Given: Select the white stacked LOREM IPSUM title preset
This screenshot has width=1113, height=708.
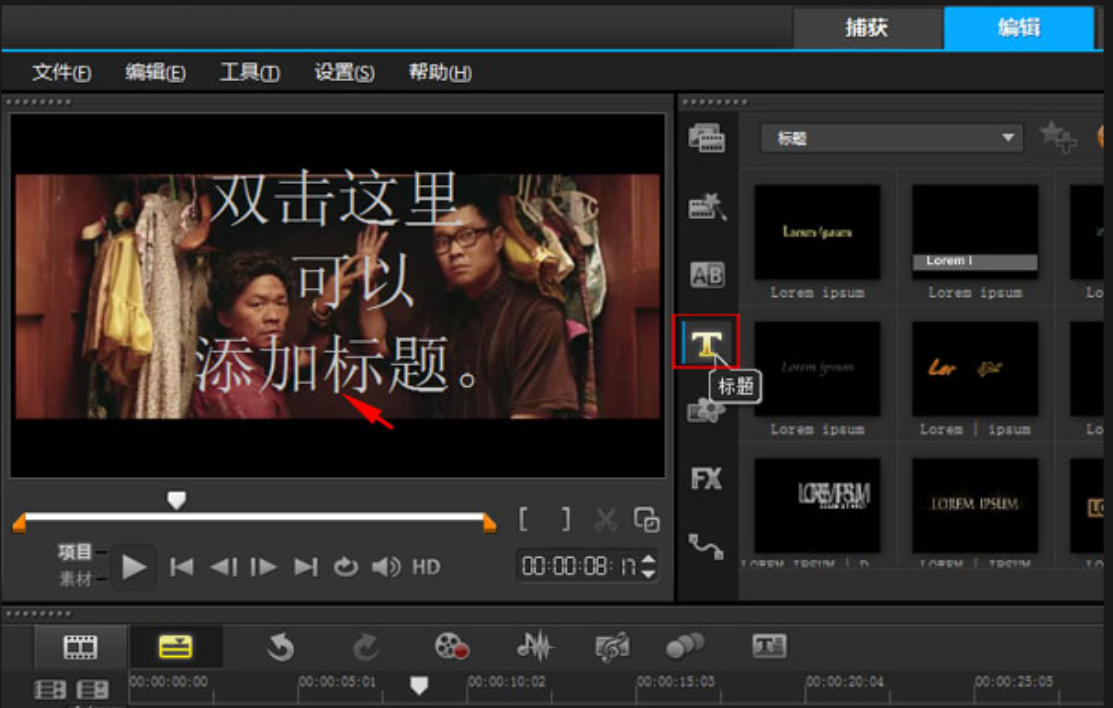Looking at the screenshot, I should click(x=817, y=506).
